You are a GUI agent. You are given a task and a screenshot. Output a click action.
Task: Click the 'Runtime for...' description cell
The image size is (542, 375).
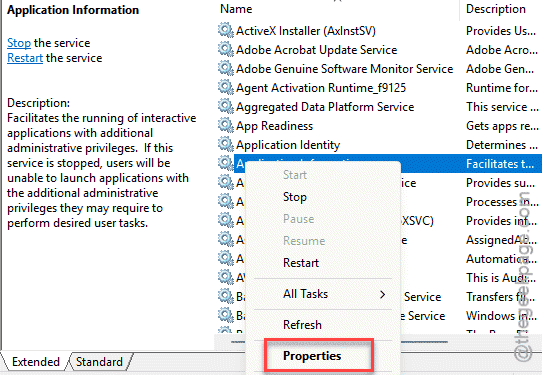pos(502,88)
